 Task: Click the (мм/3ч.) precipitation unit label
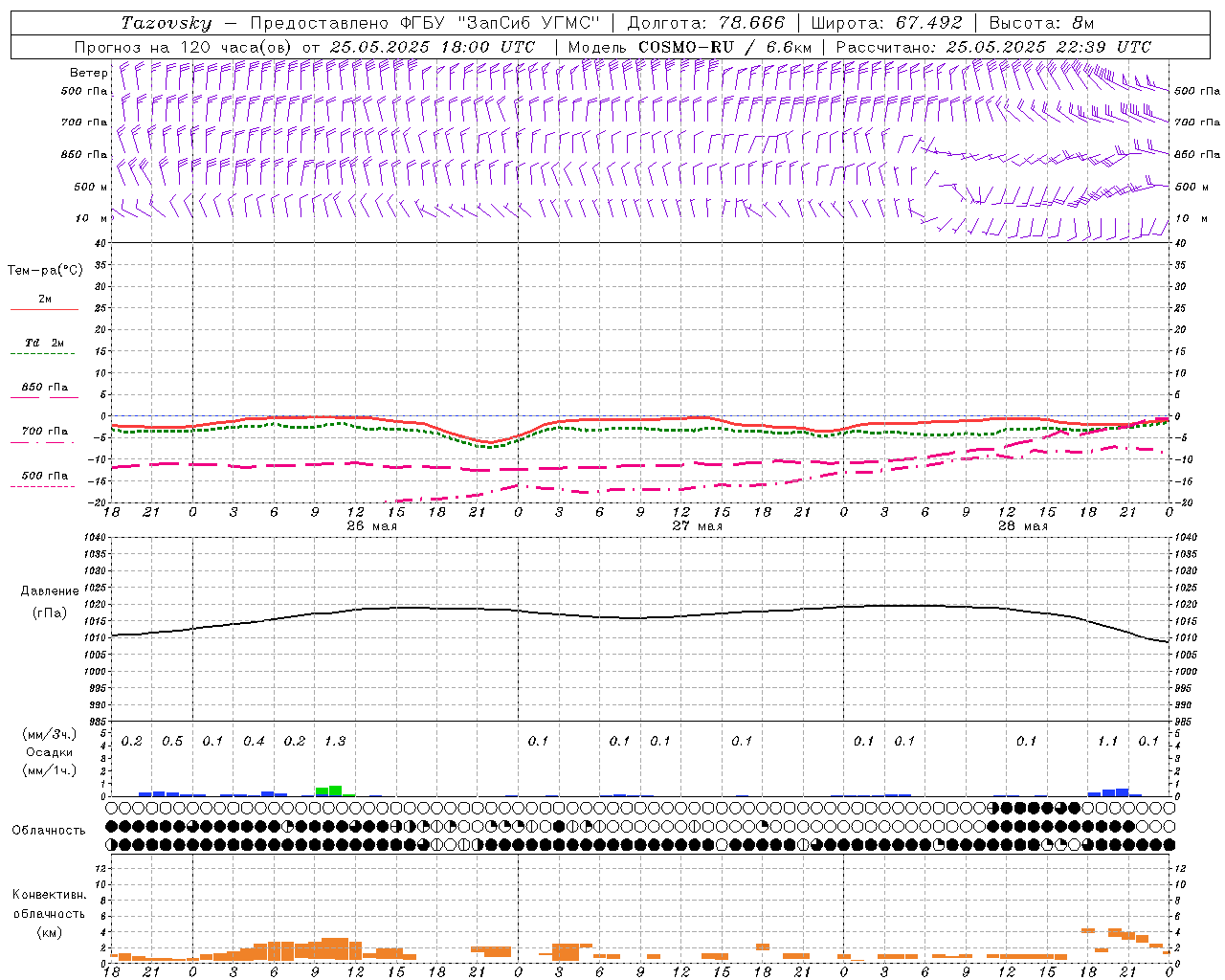[49, 734]
